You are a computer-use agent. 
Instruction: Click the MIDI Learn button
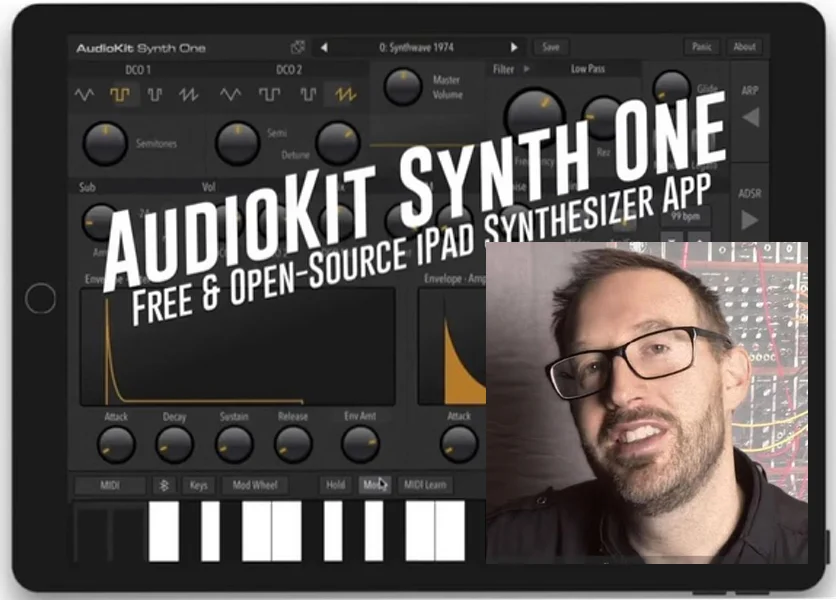tap(425, 485)
